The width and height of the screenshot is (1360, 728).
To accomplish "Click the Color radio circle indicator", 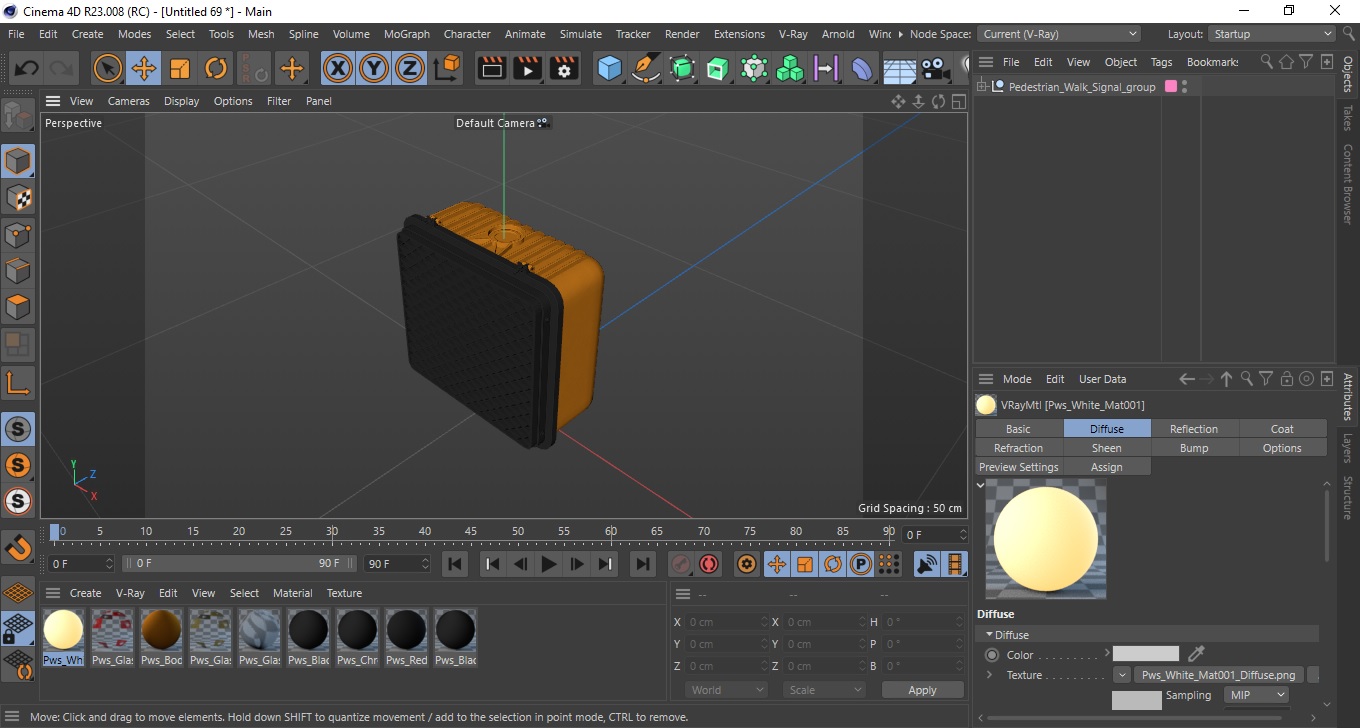I will (x=992, y=655).
